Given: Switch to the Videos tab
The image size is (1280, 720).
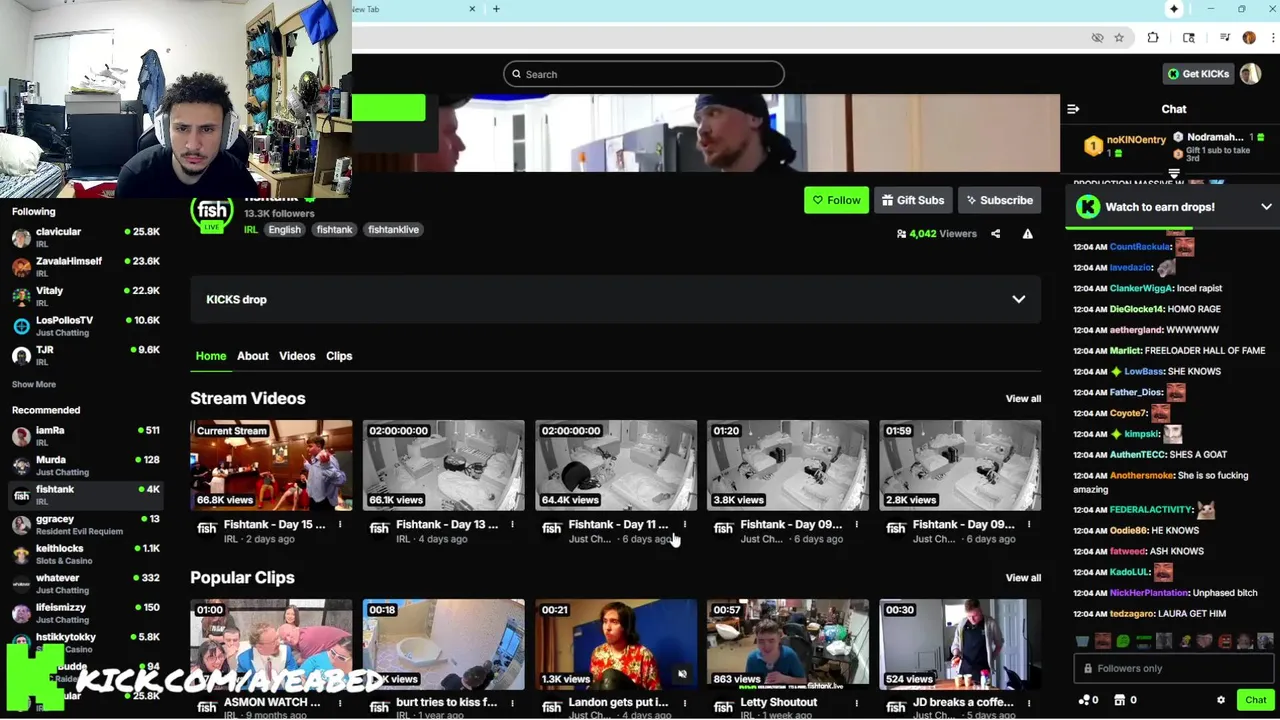Looking at the screenshot, I should [x=297, y=356].
